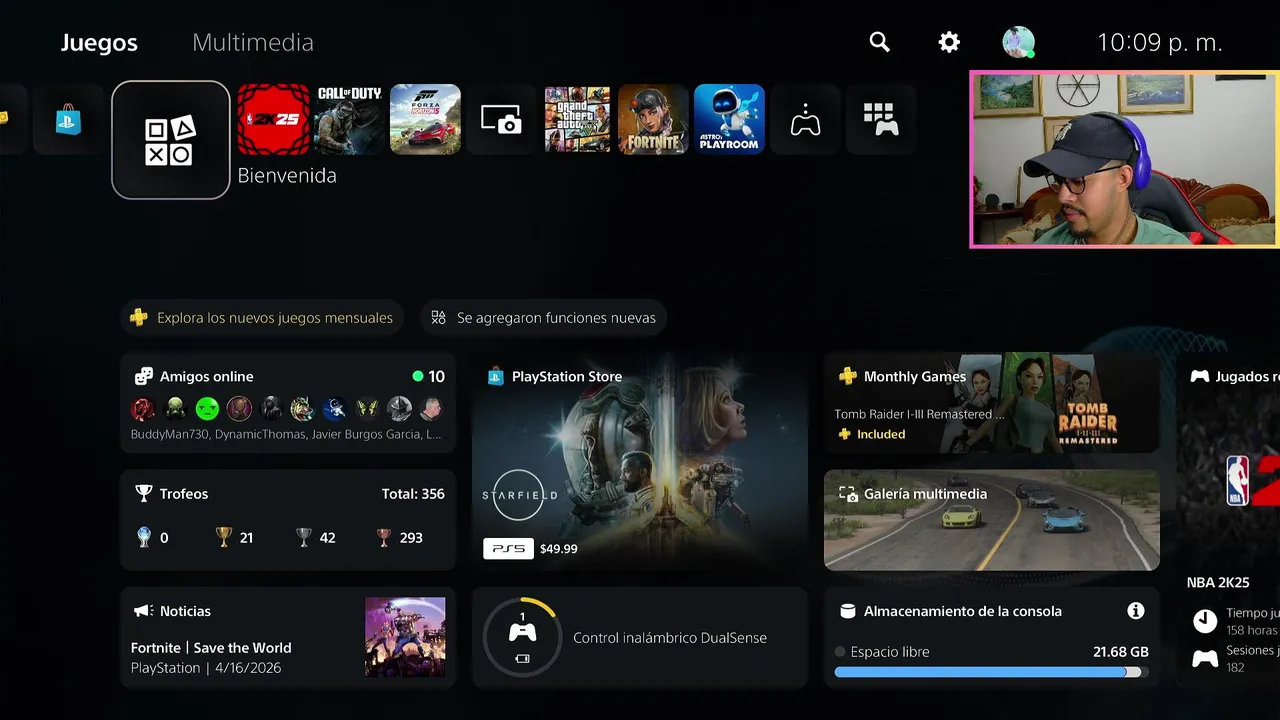Click the storage info icon
This screenshot has width=1280, height=720.
tap(1135, 610)
